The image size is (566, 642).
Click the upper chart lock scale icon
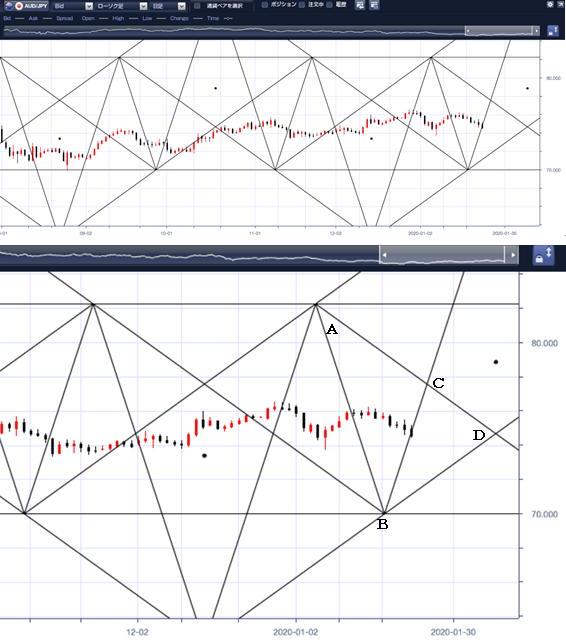click(553, 31)
